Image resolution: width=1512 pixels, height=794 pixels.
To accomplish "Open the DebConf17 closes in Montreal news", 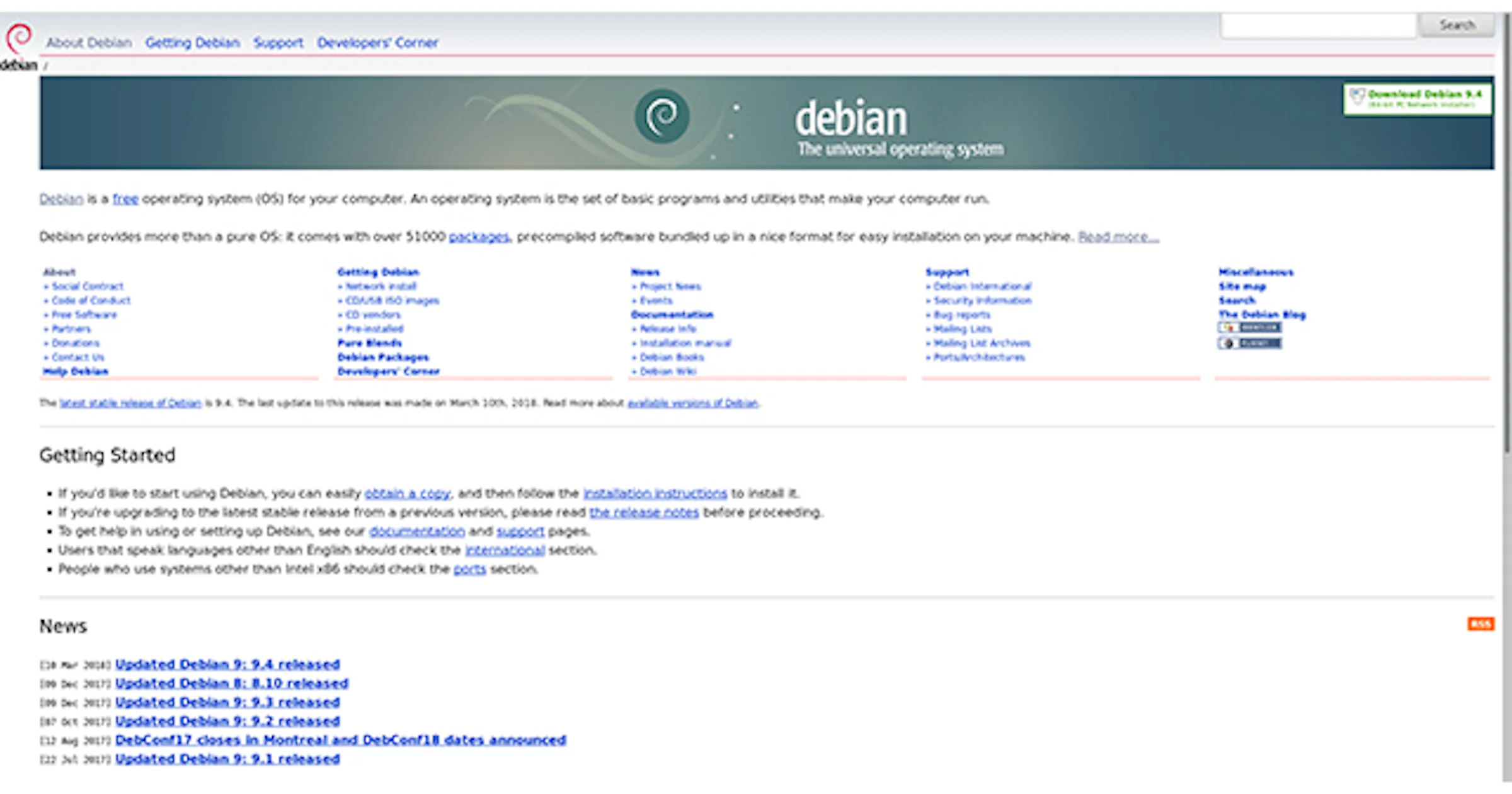I will pyautogui.click(x=341, y=740).
